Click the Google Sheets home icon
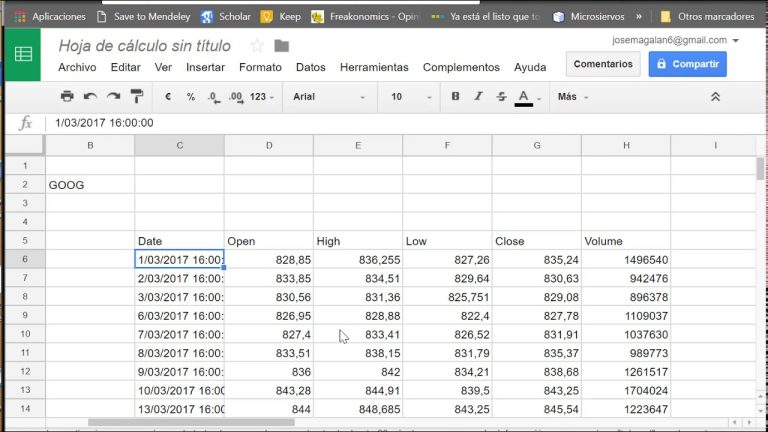 coord(23,54)
